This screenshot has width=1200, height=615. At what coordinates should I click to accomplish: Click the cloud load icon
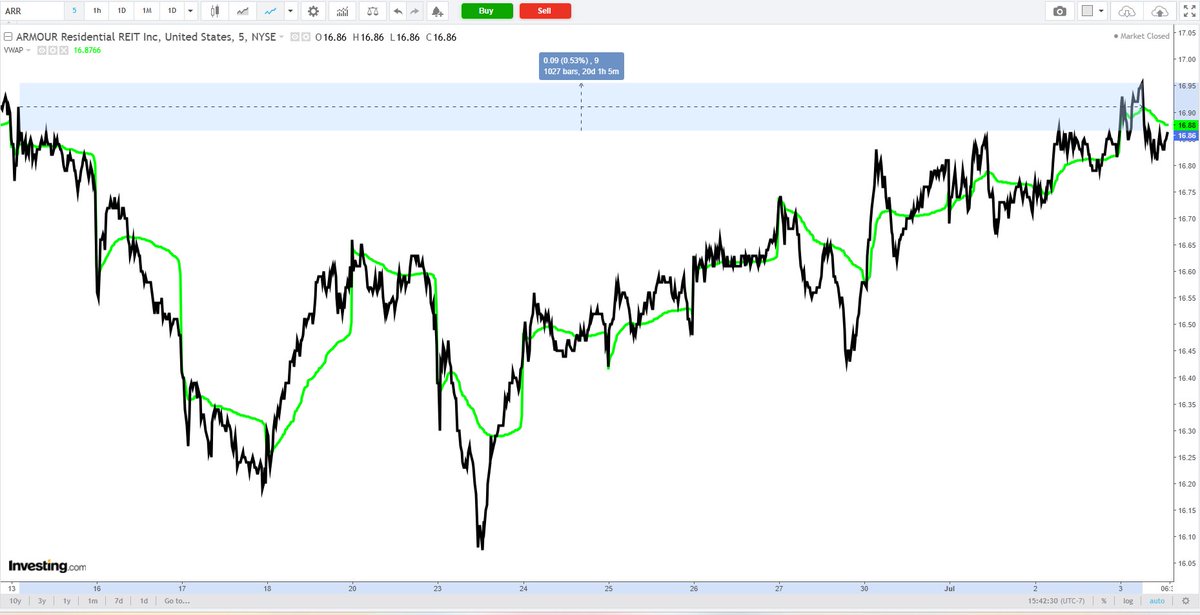tap(1125, 10)
